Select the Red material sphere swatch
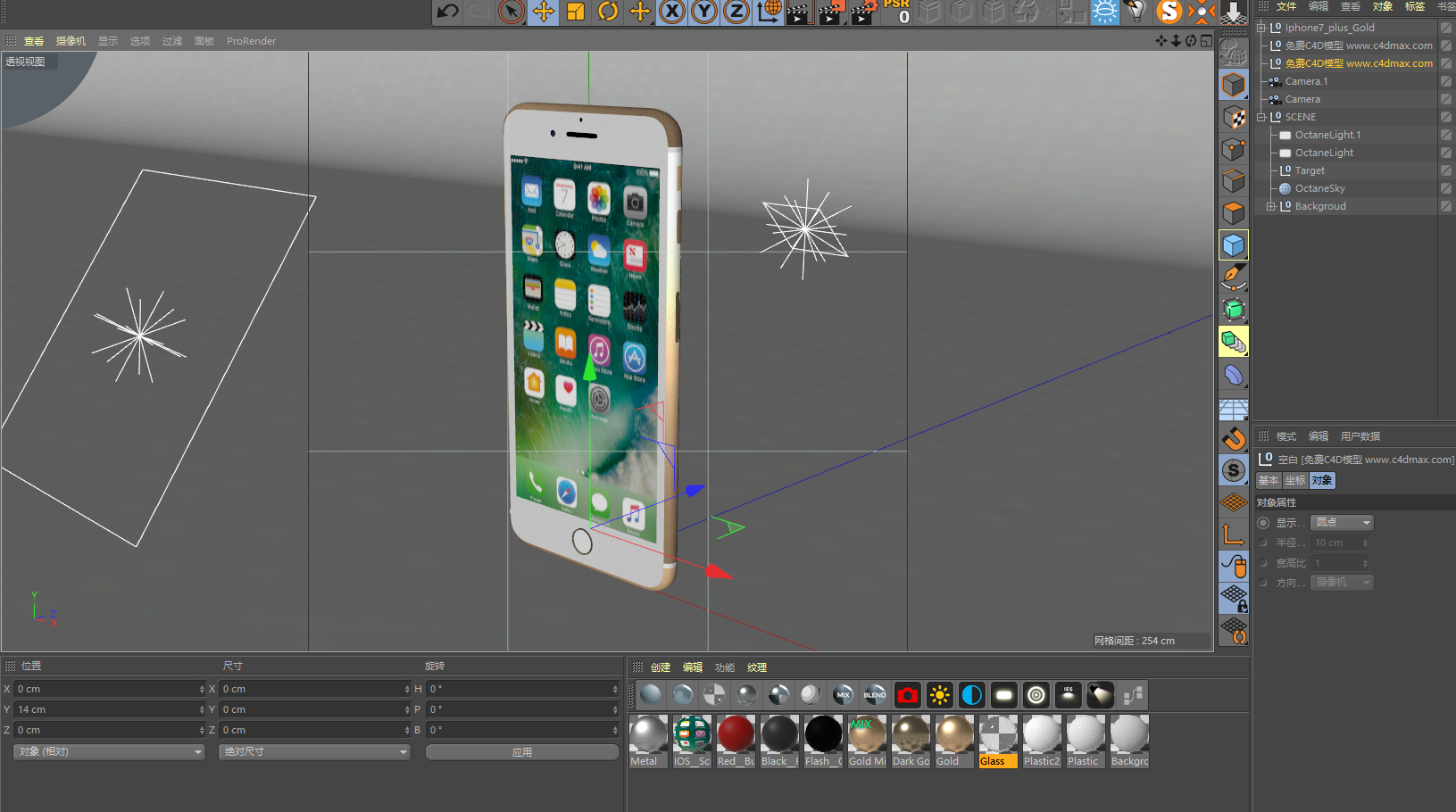Screen dimensions: 1456x812 coord(736,741)
